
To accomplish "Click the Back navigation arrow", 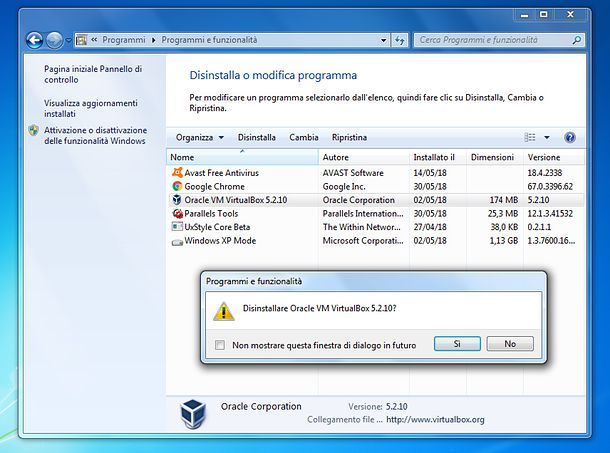I will point(34,40).
